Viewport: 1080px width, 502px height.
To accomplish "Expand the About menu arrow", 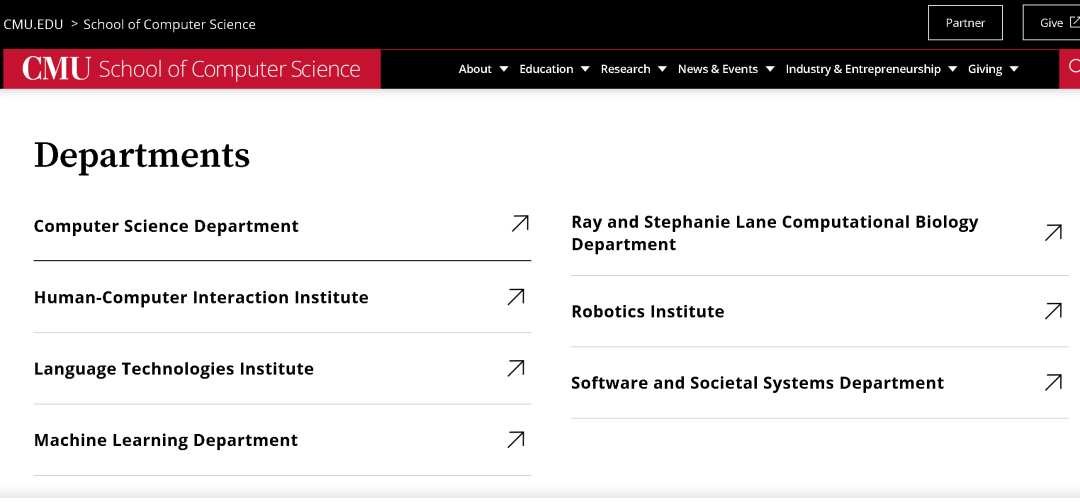I will pyautogui.click(x=503, y=69).
